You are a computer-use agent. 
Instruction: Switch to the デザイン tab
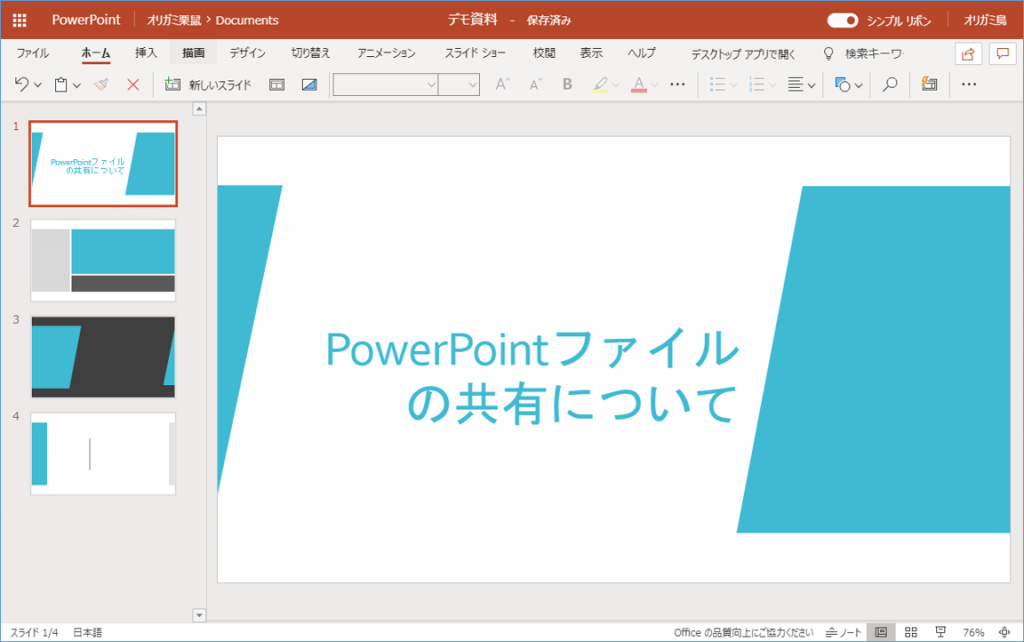click(x=248, y=54)
